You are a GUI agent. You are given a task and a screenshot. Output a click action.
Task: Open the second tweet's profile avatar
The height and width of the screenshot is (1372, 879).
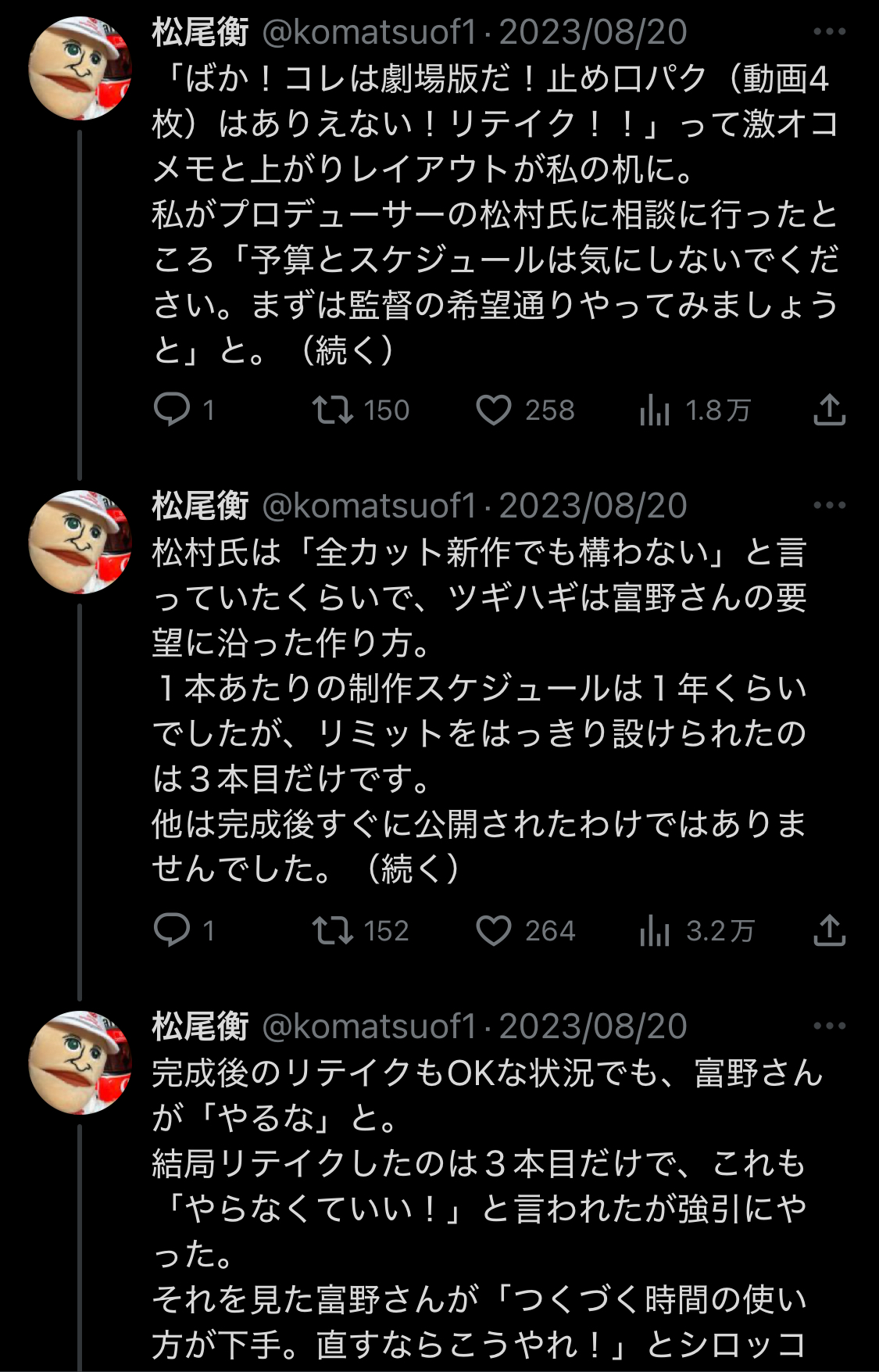80,542
